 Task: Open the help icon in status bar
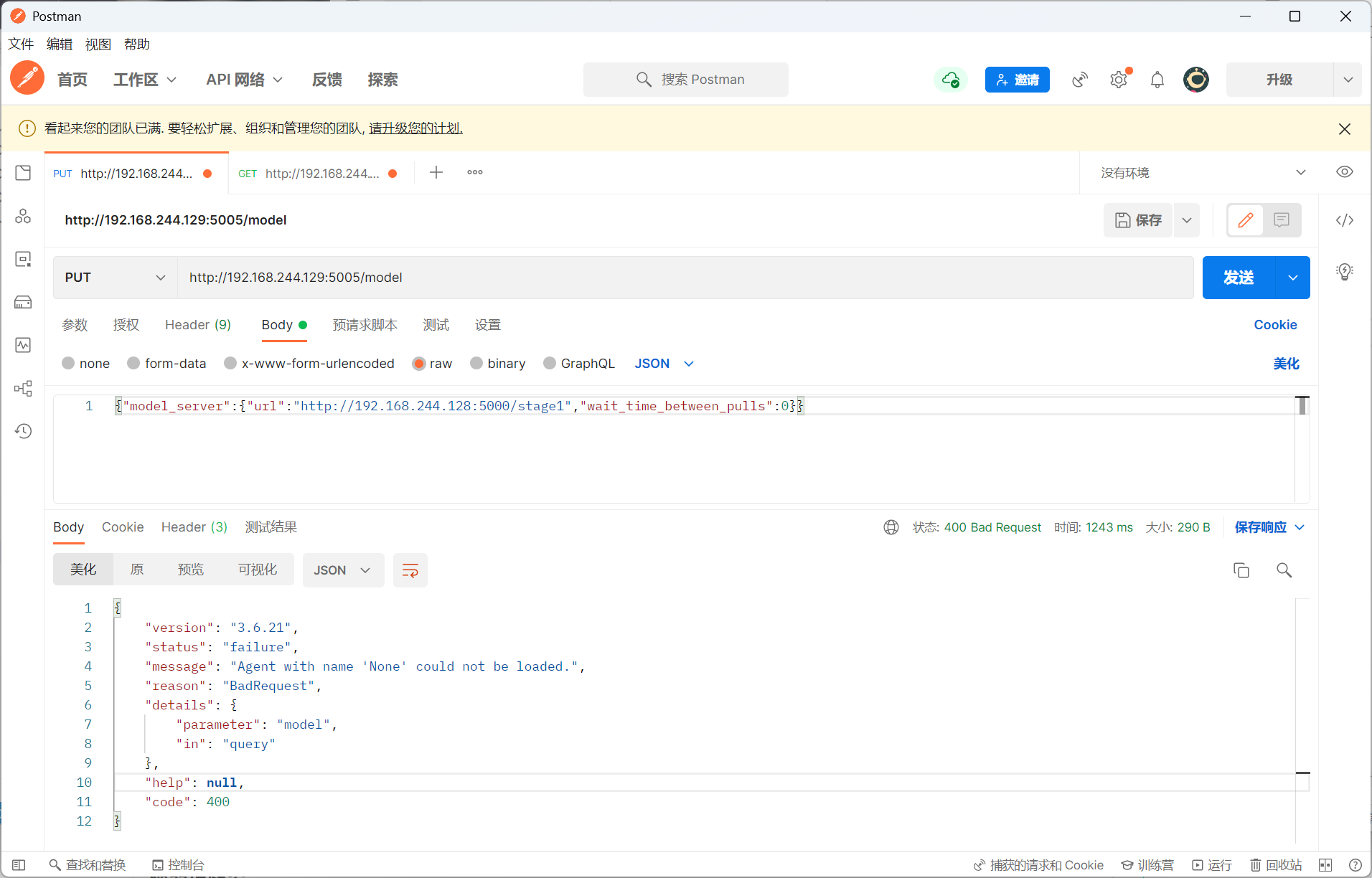click(x=1355, y=865)
